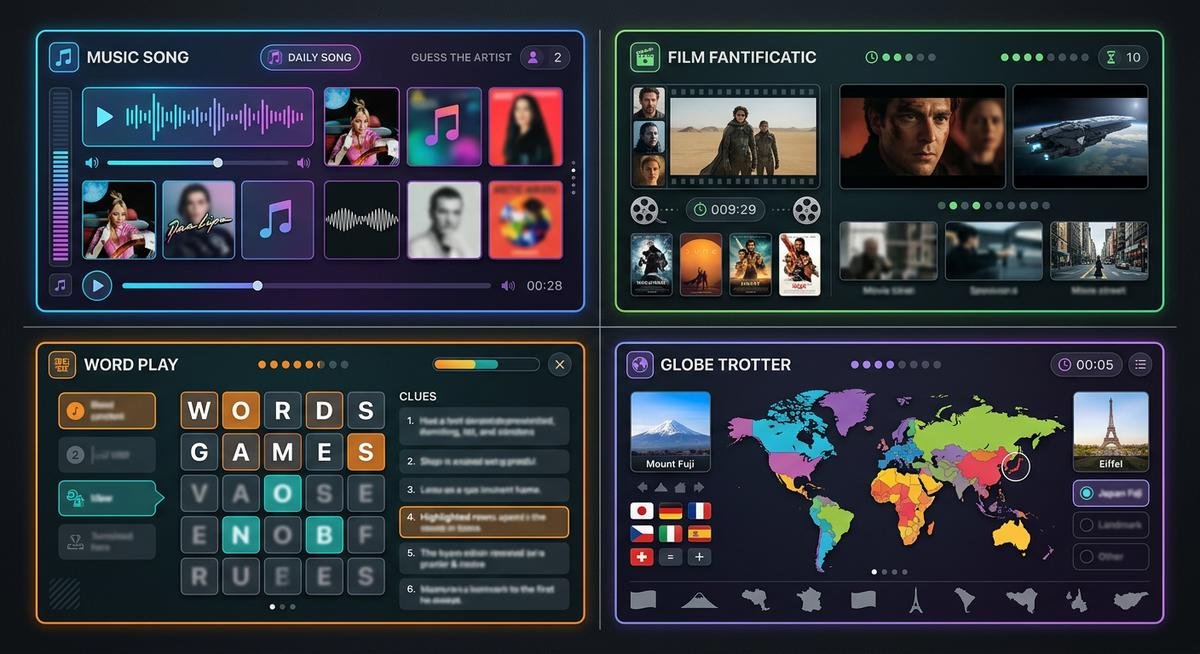The image size is (1200, 654).
Task: Open the desert film strip scene
Action: (742, 136)
